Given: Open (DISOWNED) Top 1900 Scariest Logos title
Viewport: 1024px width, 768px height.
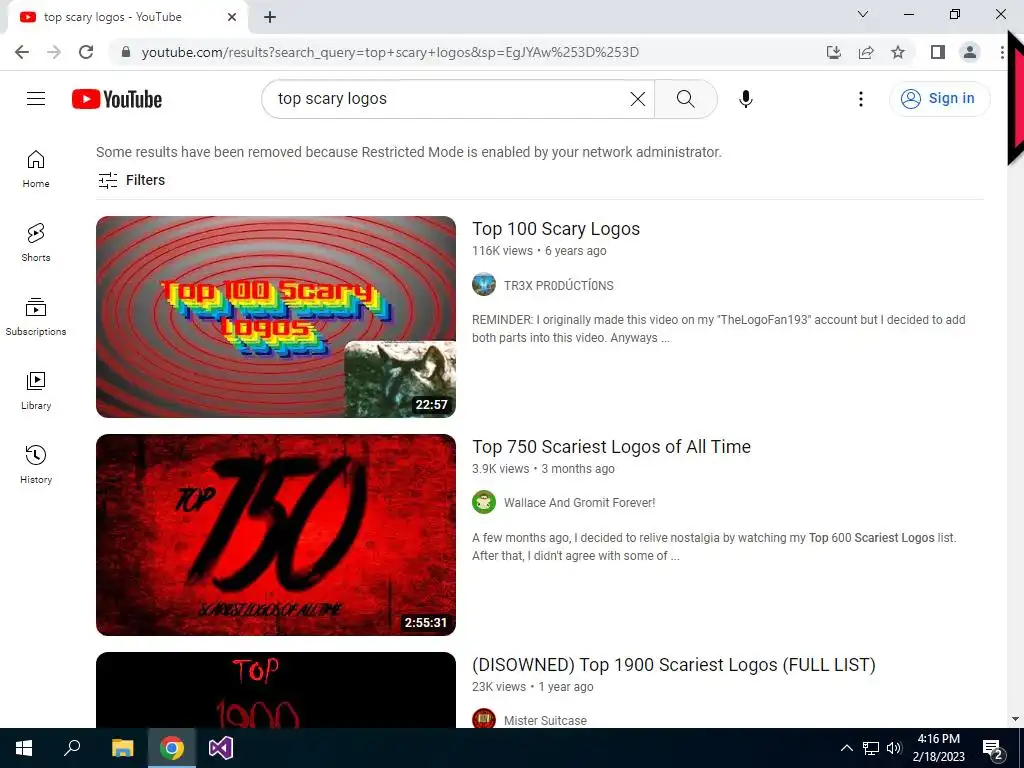Looking at the screenshot, I should (x=674, y=665).
